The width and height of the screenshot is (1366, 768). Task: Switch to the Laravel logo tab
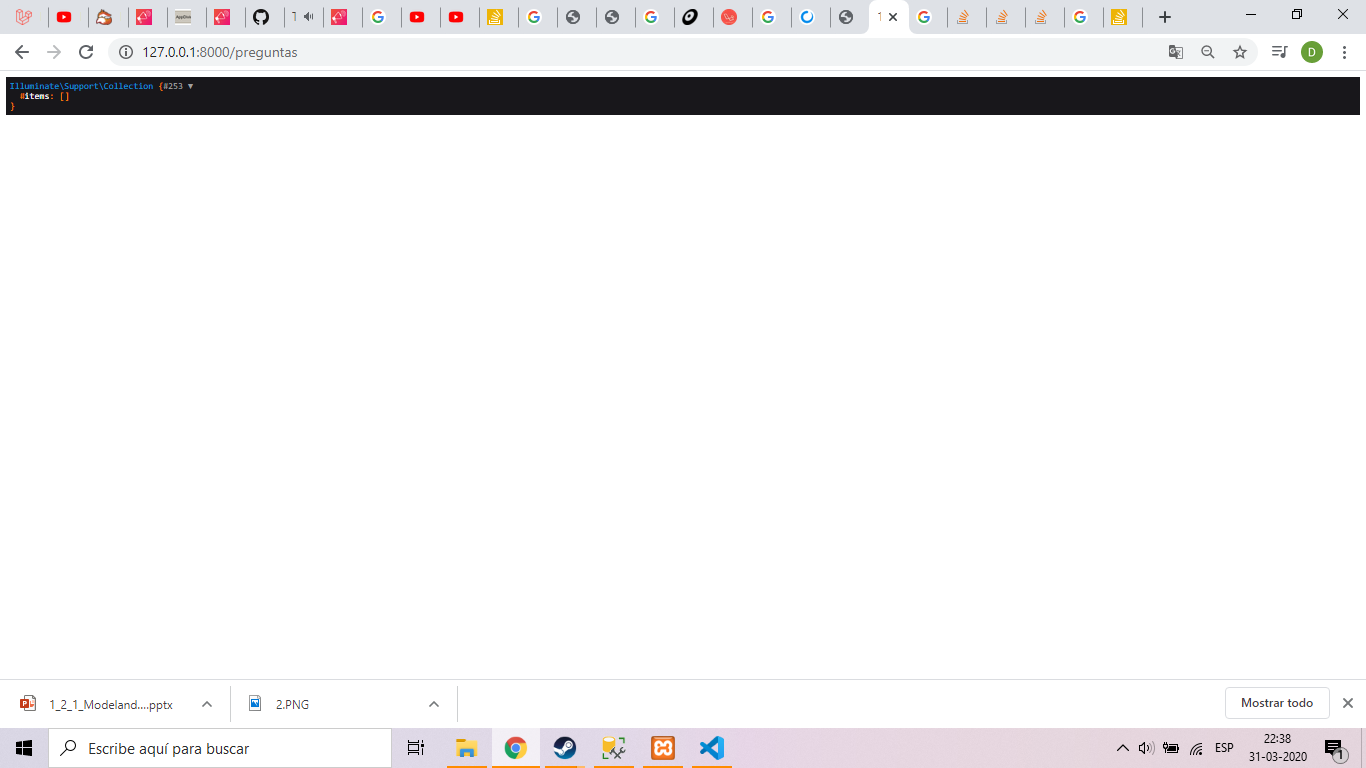pyautogui.click(x=24, y=17)
